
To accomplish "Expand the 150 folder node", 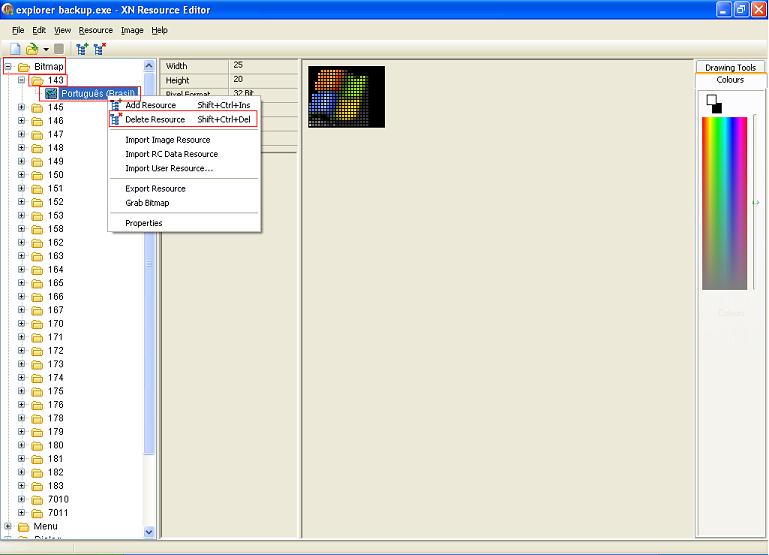I will 21,175.
